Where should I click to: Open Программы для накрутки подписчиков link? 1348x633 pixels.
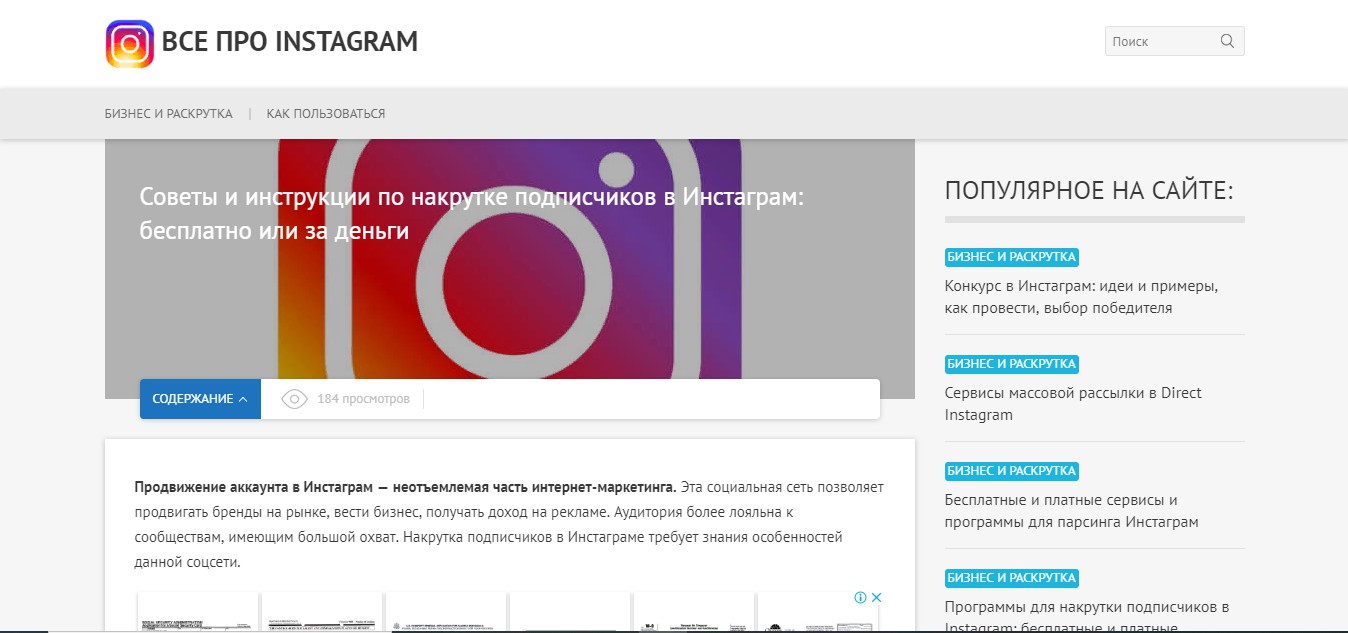coord(1087,616)
